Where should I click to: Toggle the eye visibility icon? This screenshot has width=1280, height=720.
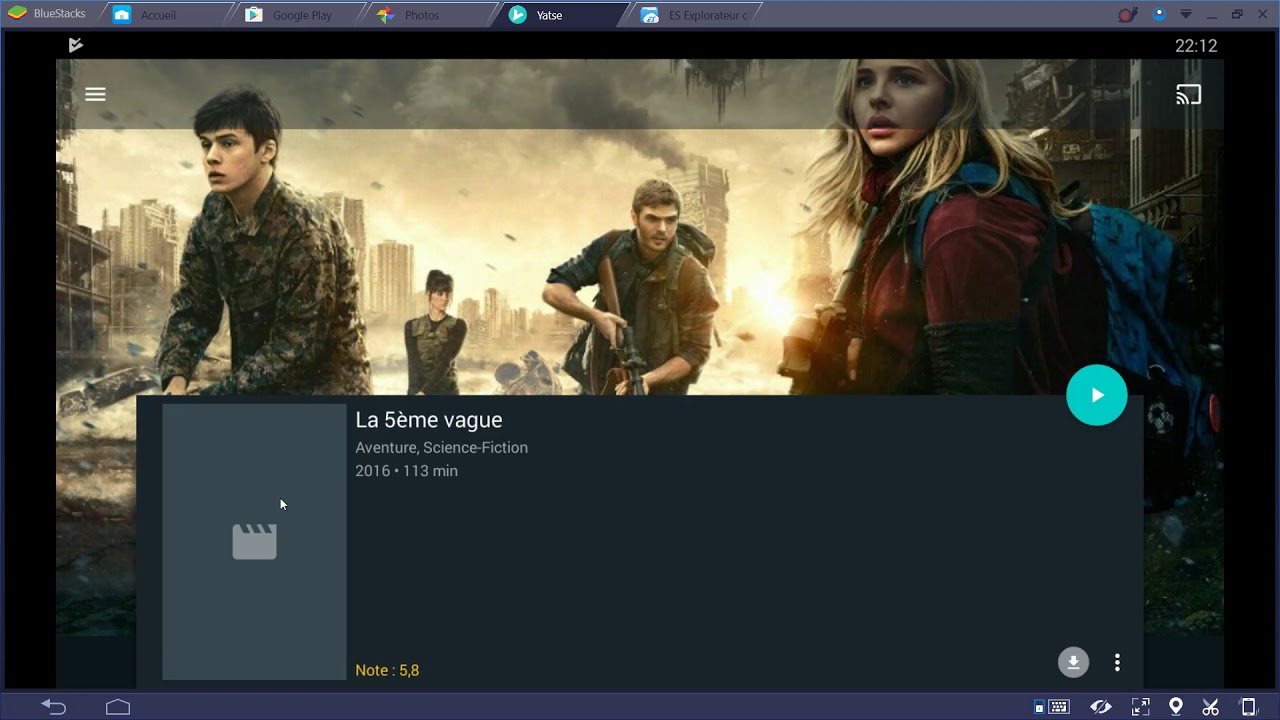click(1101, 707)
